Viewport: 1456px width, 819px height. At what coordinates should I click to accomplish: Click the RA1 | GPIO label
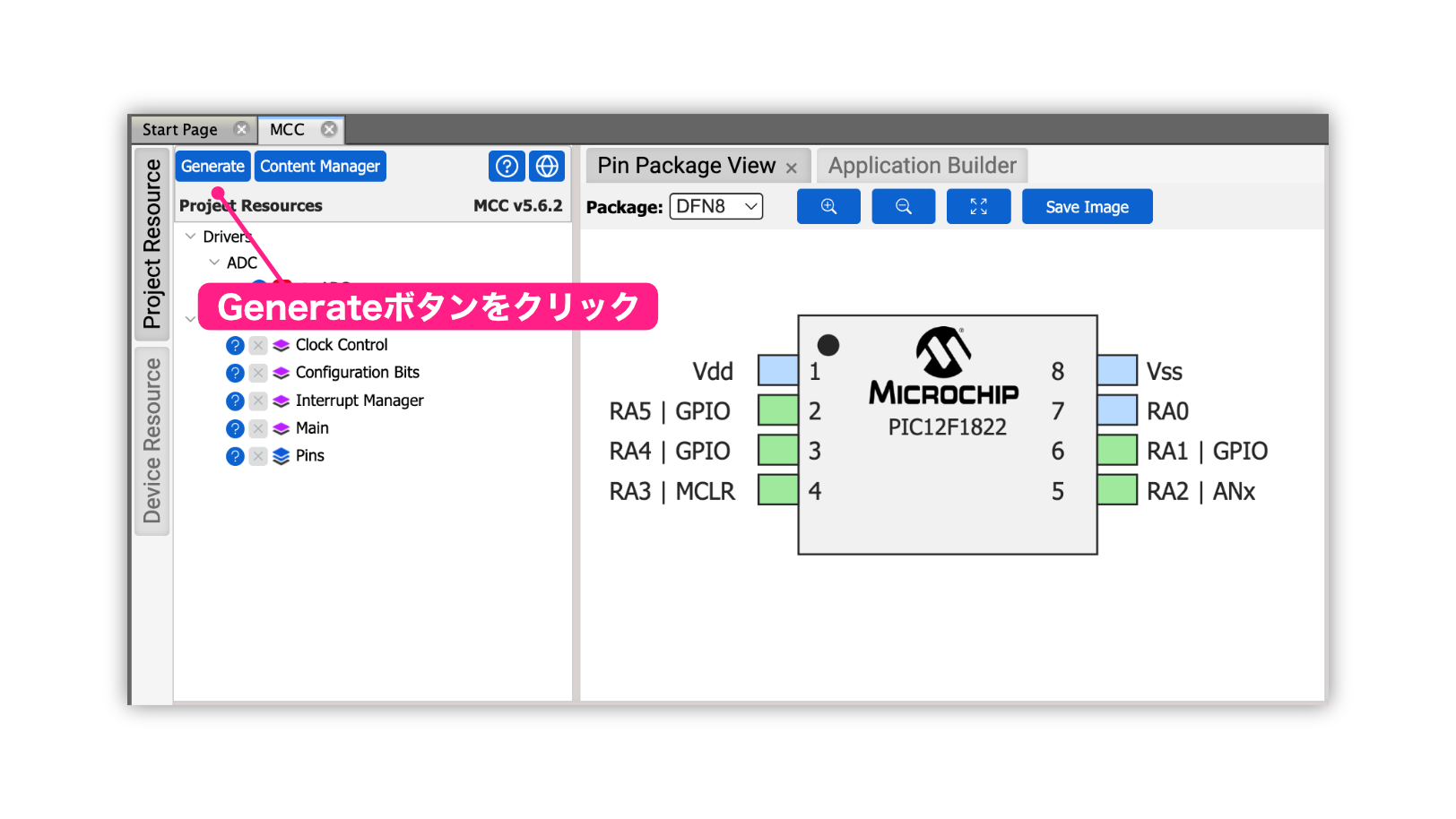click(1208, 451)
